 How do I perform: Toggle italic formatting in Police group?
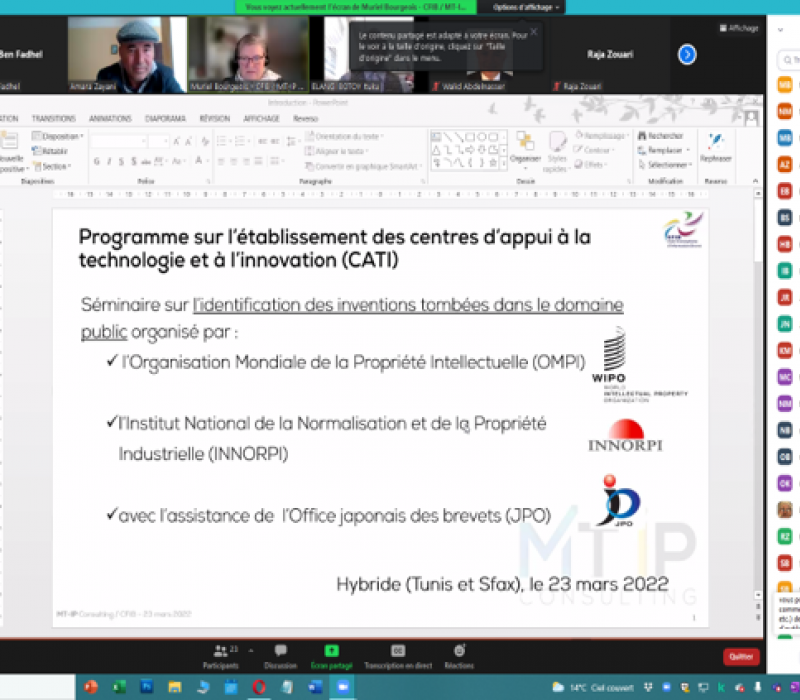109,161
